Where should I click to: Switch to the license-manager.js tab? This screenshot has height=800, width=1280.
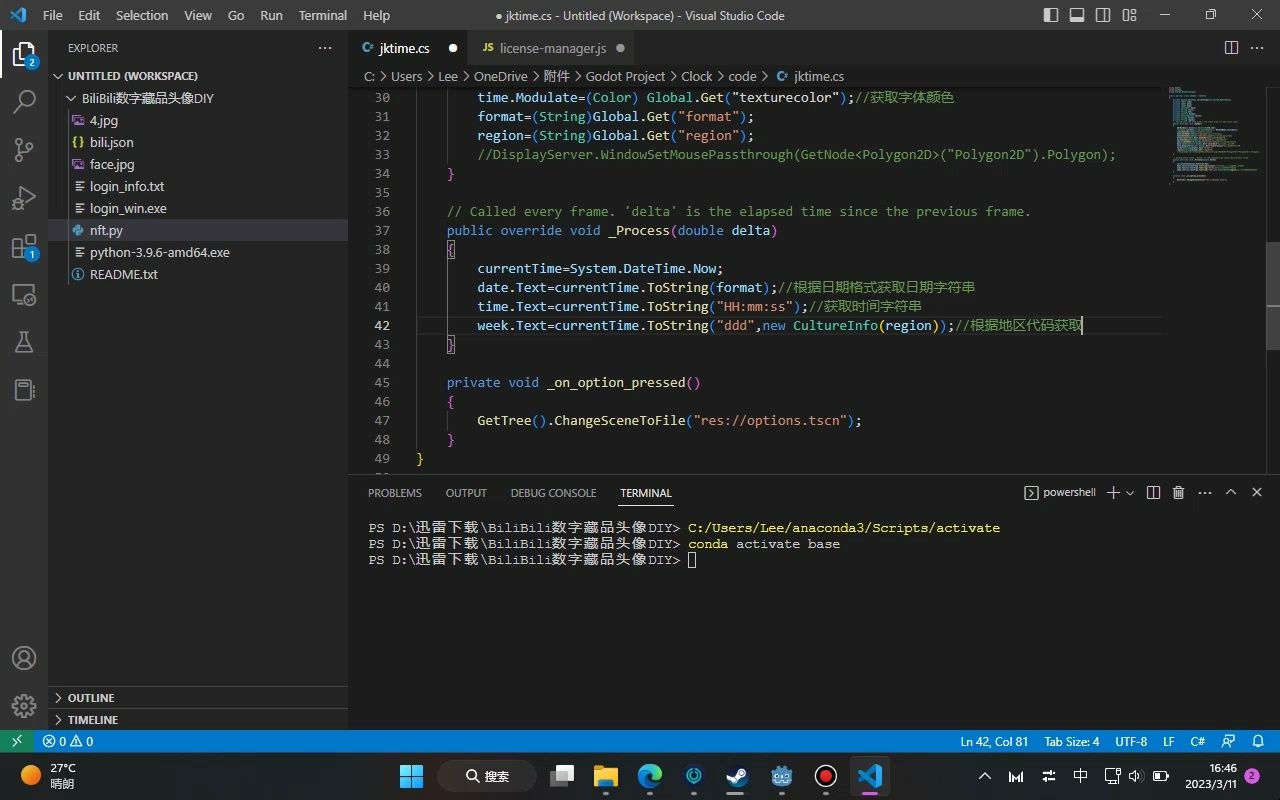pyautogui.click(x=552, y=48)
